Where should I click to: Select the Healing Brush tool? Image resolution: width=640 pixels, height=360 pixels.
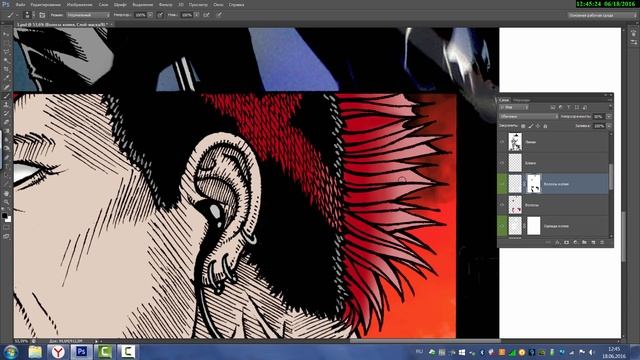coord(6,86)
